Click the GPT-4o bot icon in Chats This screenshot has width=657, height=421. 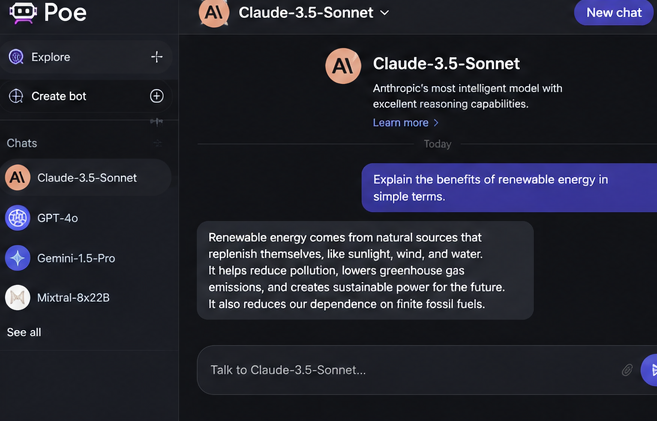18,218
